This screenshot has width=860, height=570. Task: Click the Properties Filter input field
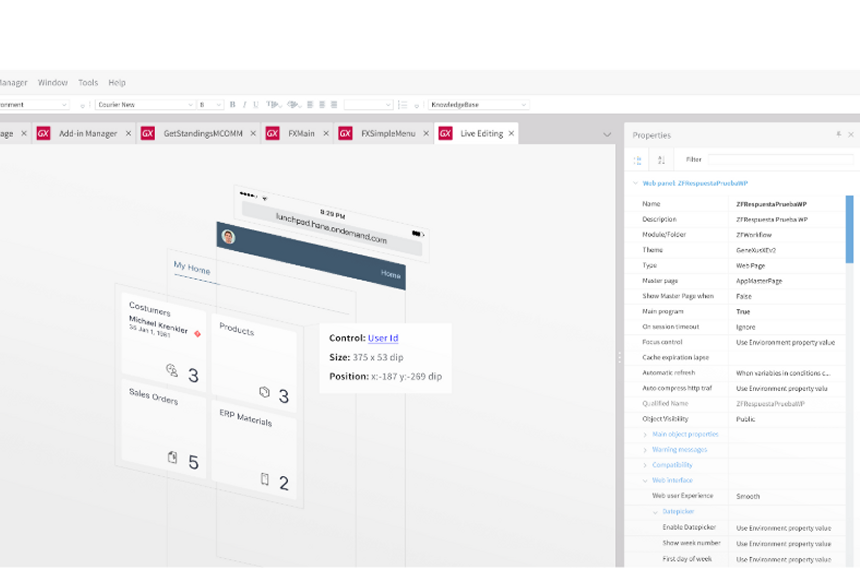coord(780,160)
